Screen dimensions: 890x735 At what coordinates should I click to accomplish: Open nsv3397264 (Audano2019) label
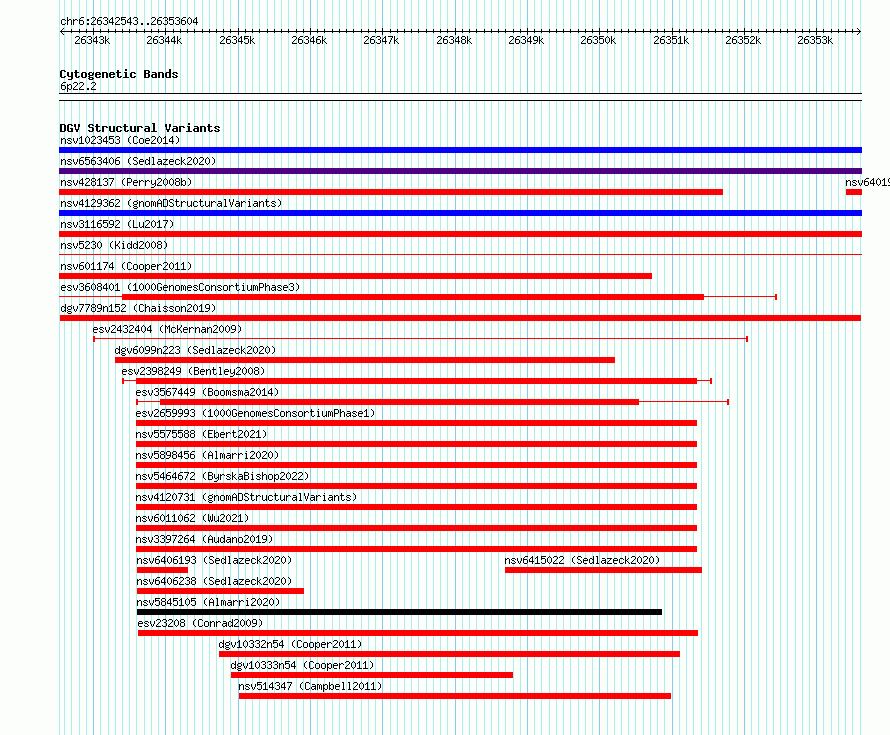coord(204,539)
